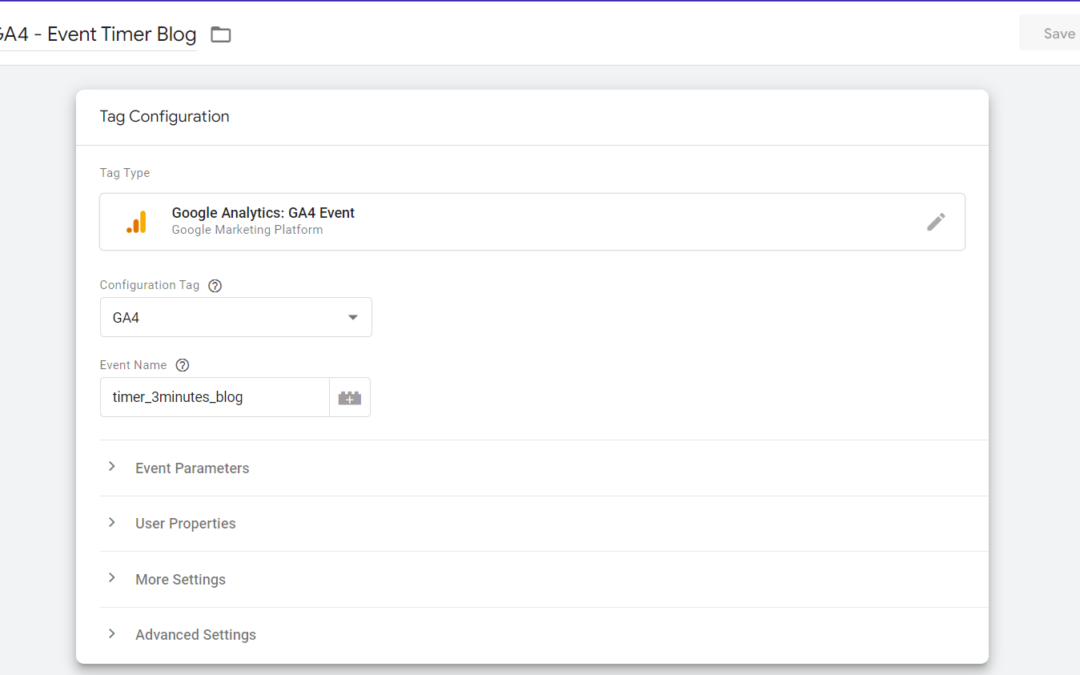Expand the User Properties section
This screenshot has width=1080, height=675.
point(185,524)
